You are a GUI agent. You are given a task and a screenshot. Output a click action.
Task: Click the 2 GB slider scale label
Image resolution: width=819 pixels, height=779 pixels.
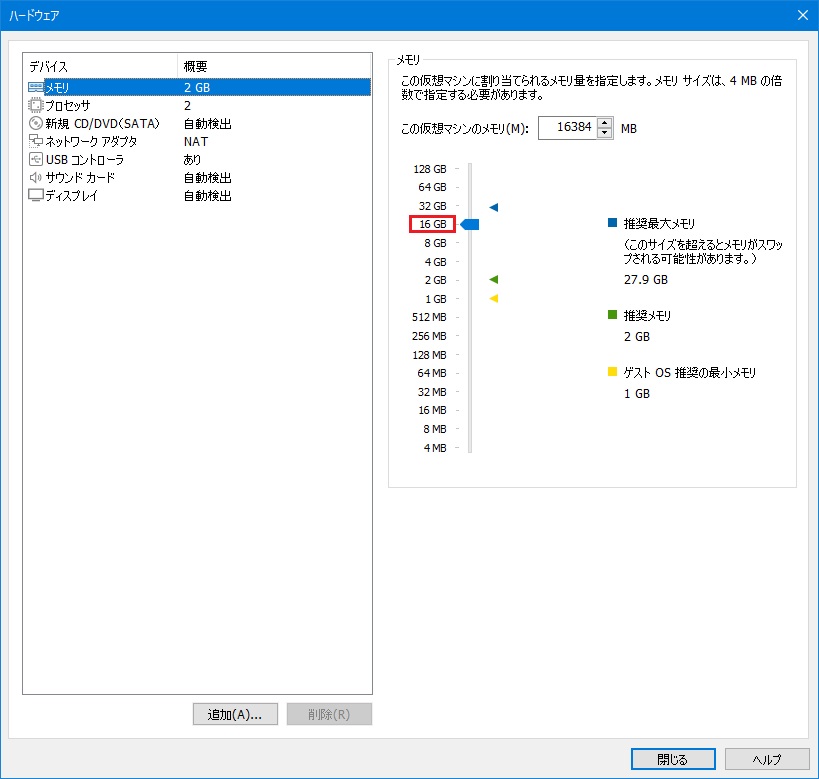point(436,280)
